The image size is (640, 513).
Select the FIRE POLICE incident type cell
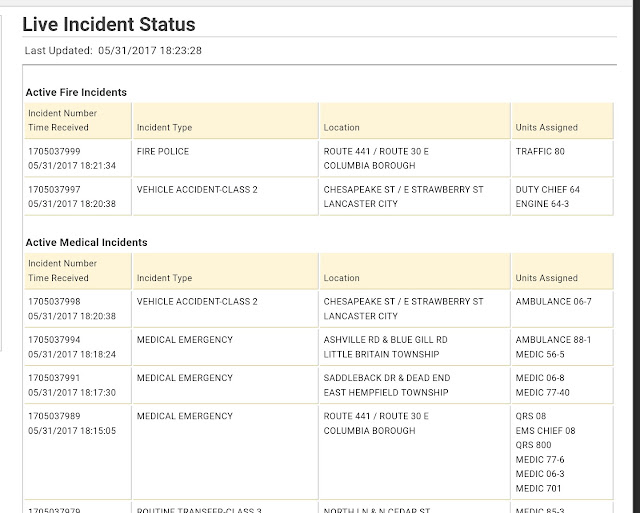point(163,151)
